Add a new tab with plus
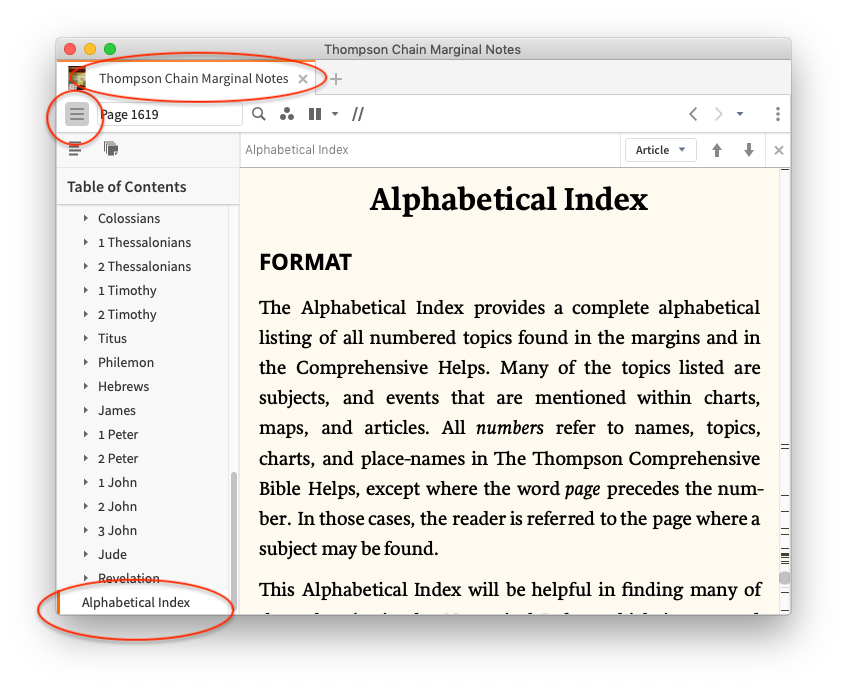Viewport: 847px width, 689px height. point(336,79)
